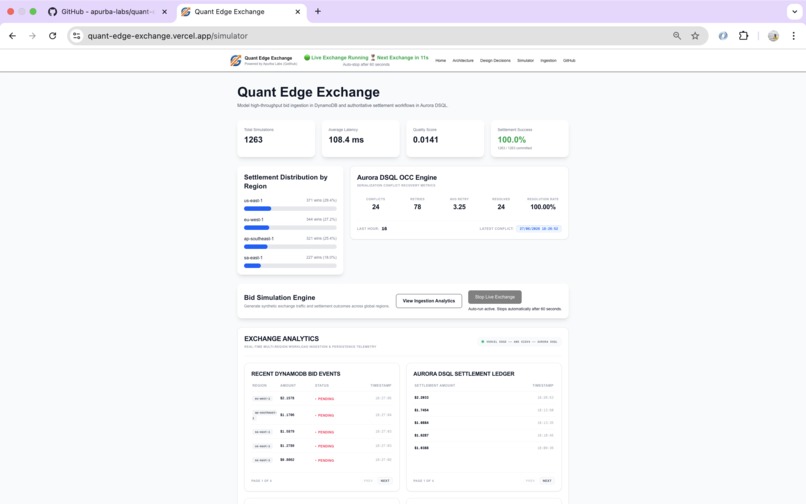
Task: Click the Total Simulations value 1263
Action: pos(253,140)
